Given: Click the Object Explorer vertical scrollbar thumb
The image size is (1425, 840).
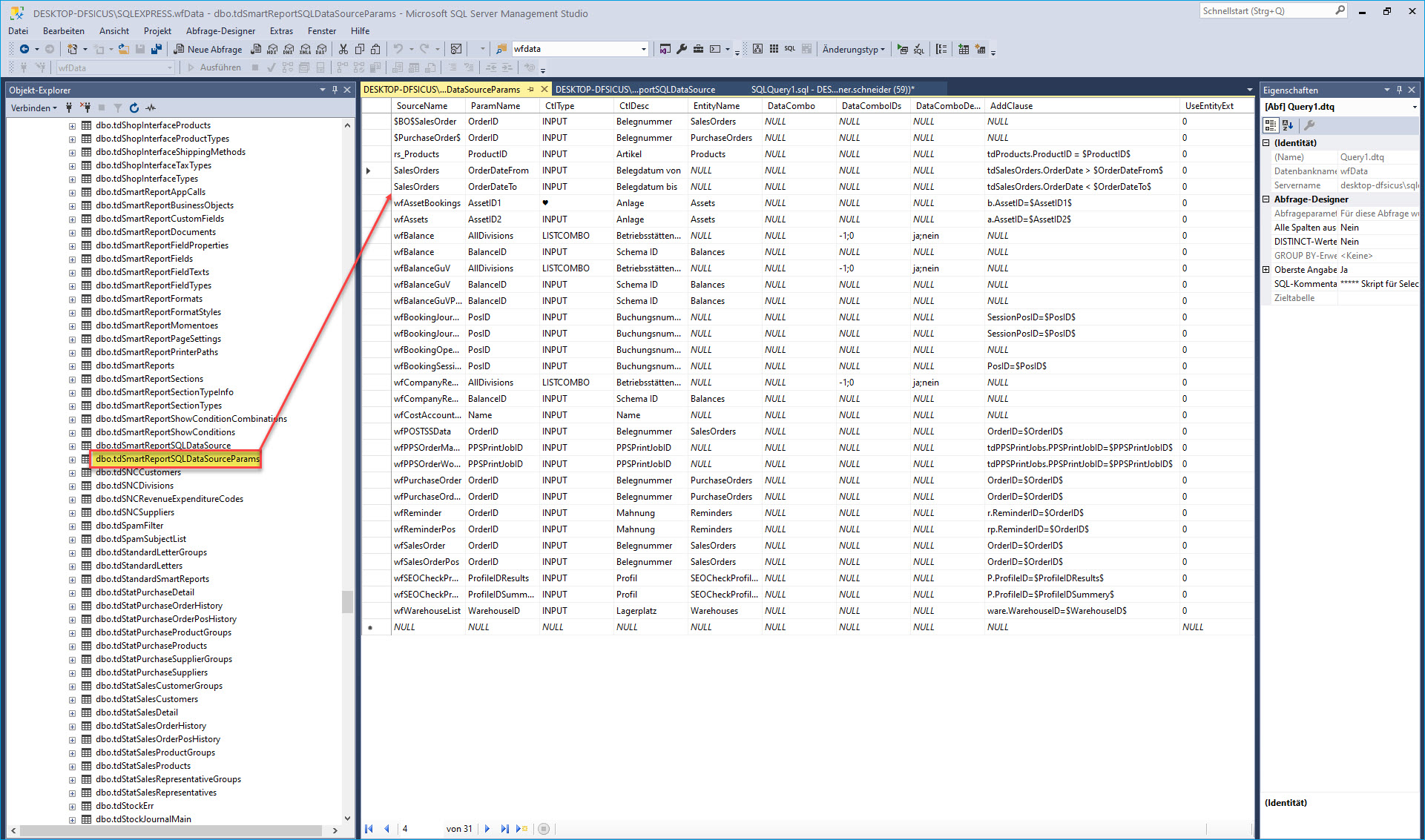Looking at the screenshot, I should pyautogui.click(x=347, y=601).
